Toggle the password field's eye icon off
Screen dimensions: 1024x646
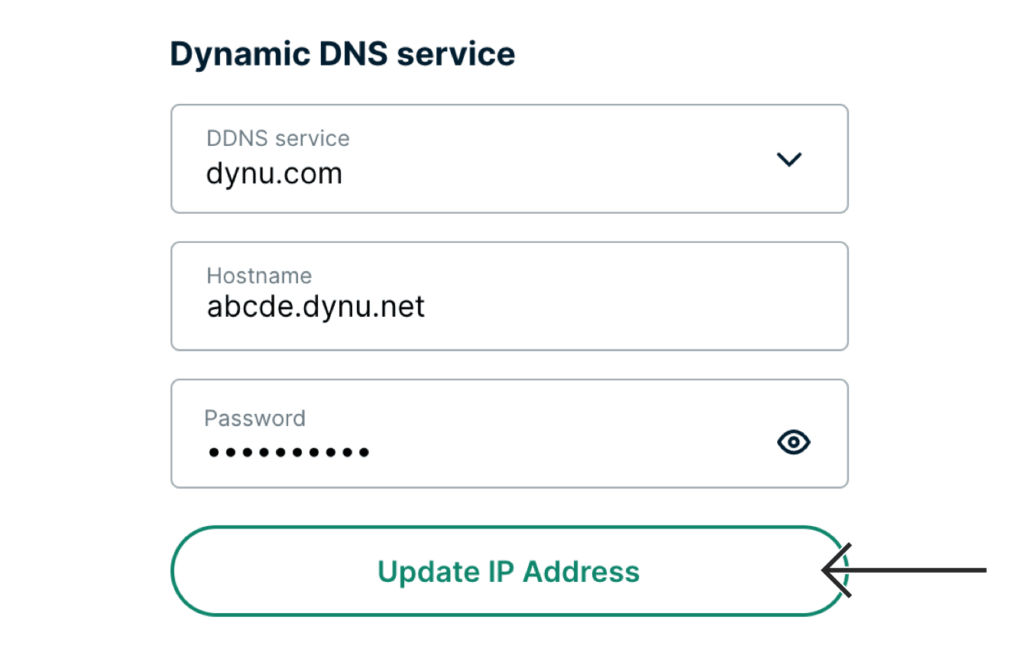click(x=793, y=441)
